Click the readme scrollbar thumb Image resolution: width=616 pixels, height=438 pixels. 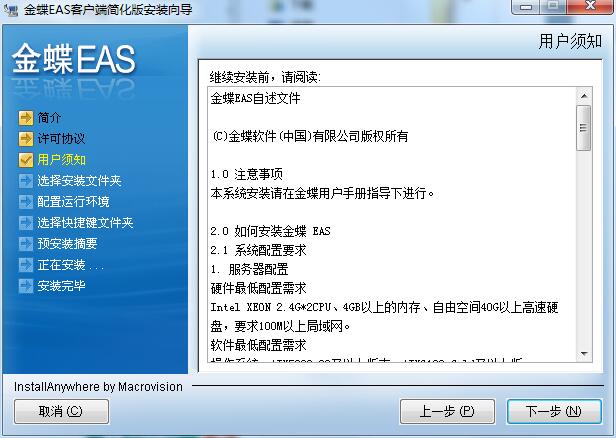pyautogui.click(x=584, y=128)
